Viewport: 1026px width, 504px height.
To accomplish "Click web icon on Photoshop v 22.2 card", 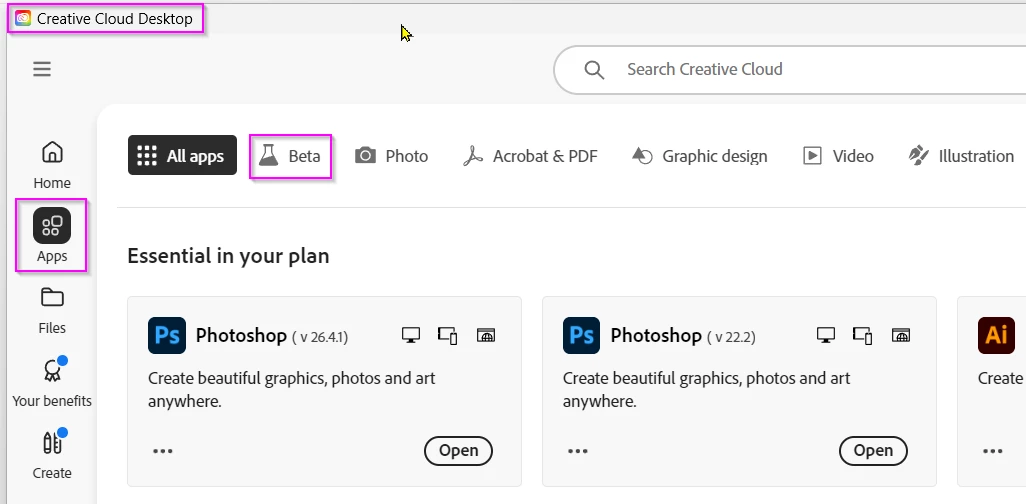I will 902,336.
